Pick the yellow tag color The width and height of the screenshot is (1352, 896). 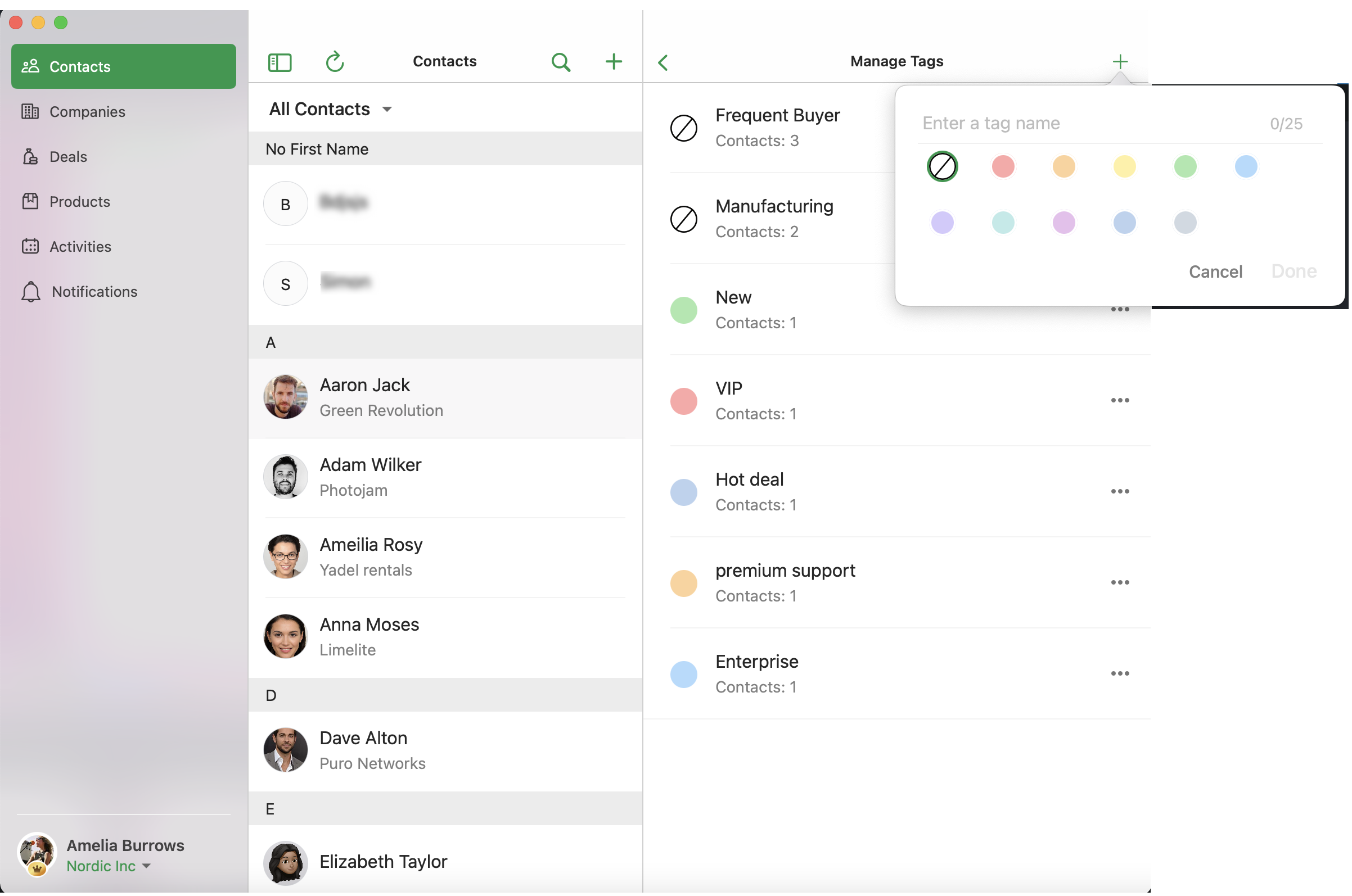(x=1124, y=166)
